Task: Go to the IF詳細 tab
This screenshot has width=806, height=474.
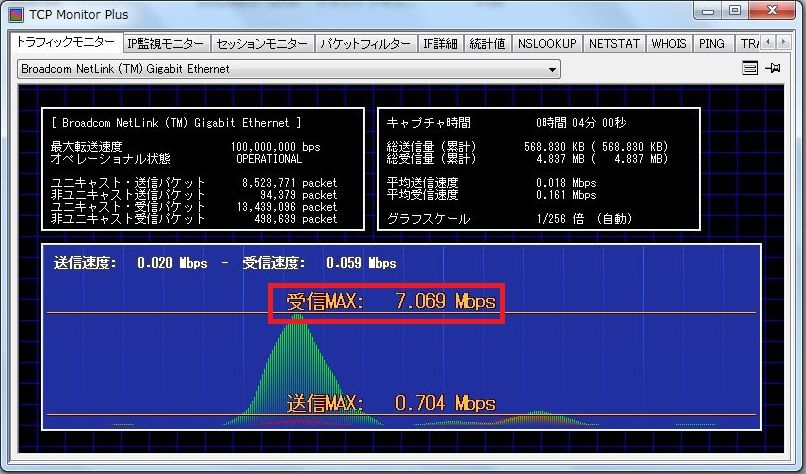Action: tap(440, 44)
